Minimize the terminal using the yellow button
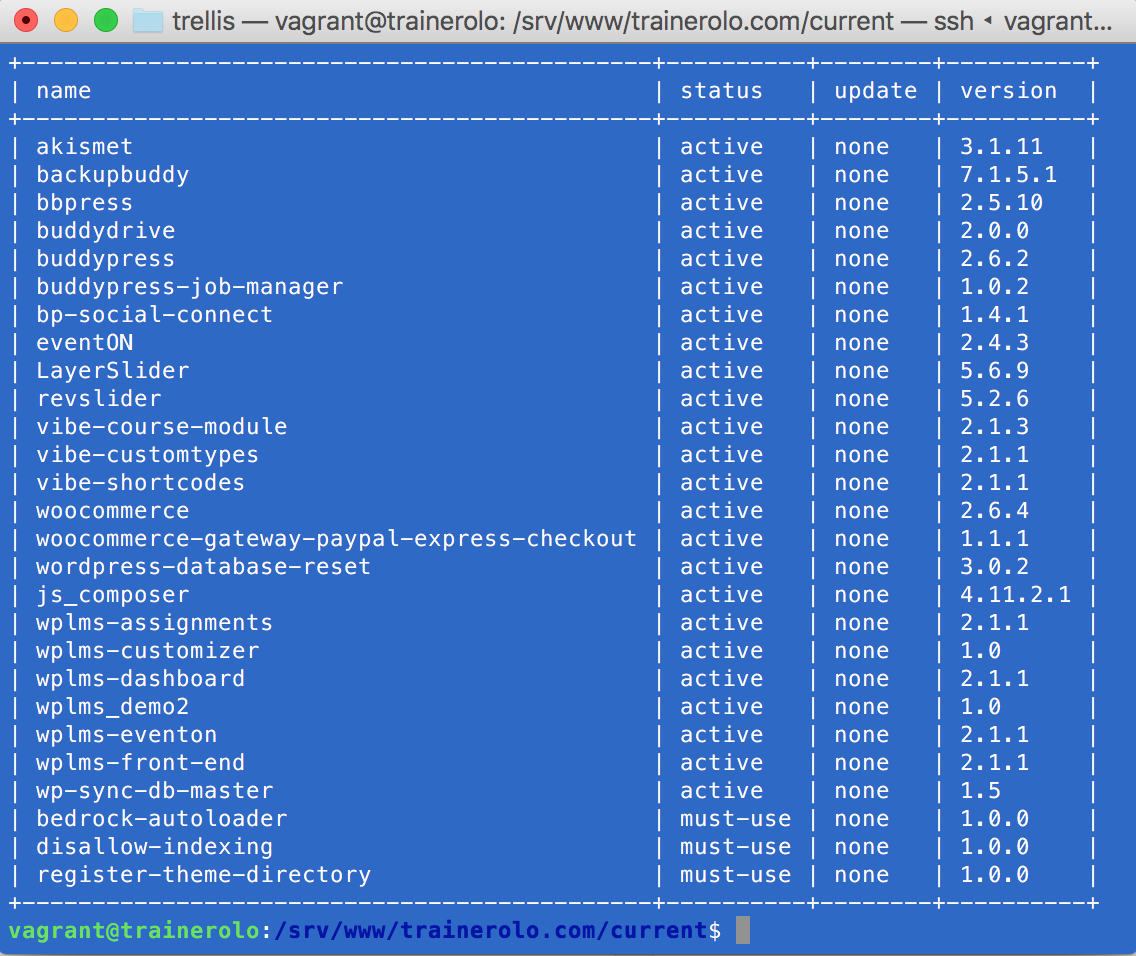This screenshot has width=1136, height=956. click(66, 20)
